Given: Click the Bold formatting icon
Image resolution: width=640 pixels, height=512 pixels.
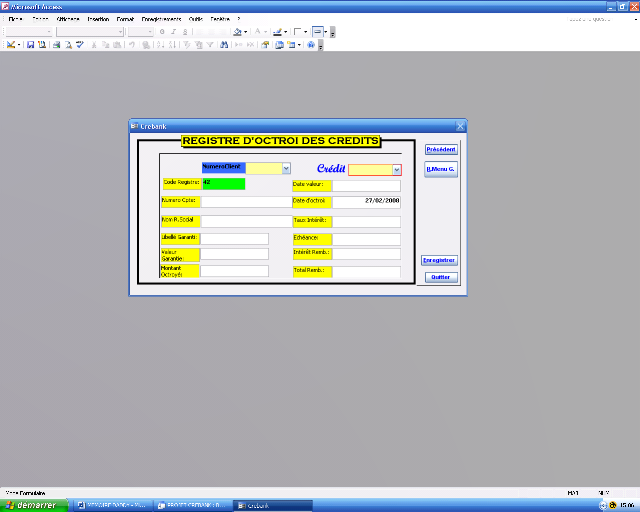Looking at the screenshot, I should [162, 32].
